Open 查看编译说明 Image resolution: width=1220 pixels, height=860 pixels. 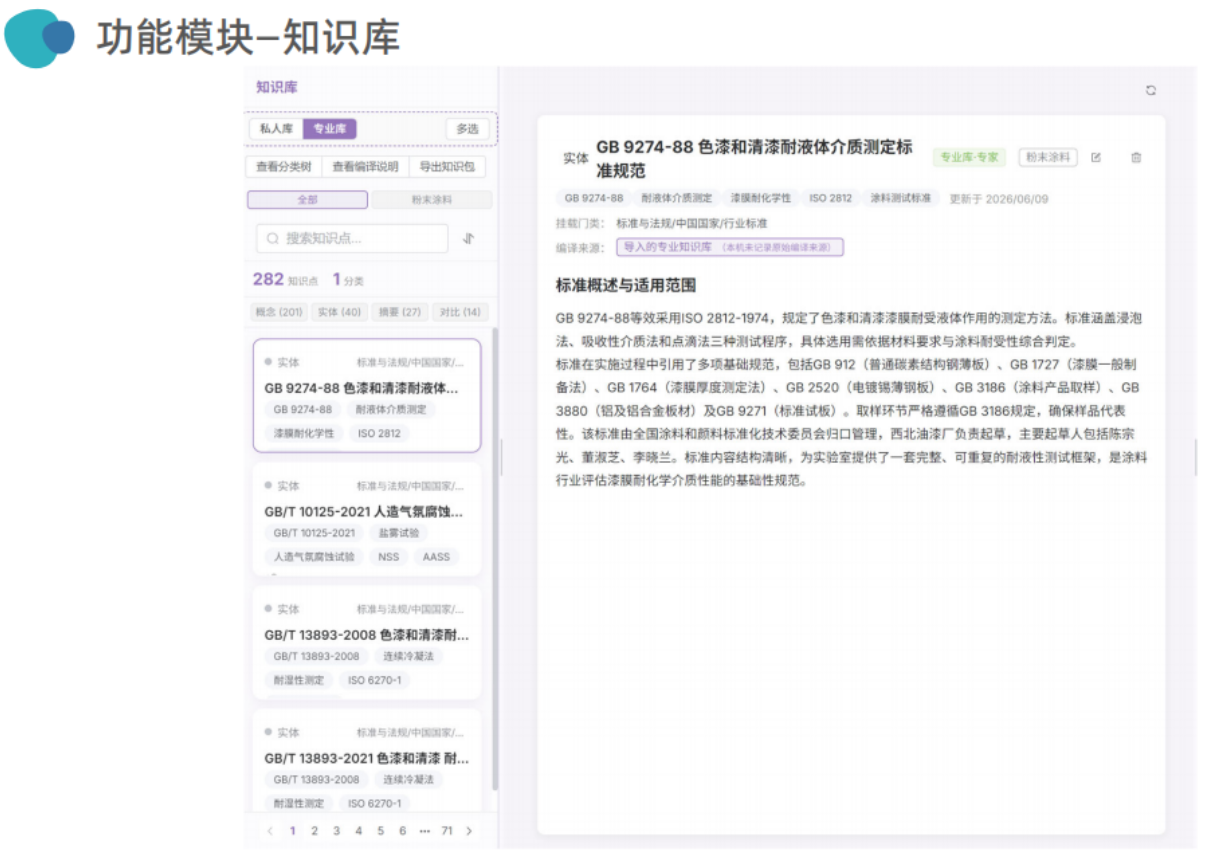pyautogui.click(x=365, y=167)
